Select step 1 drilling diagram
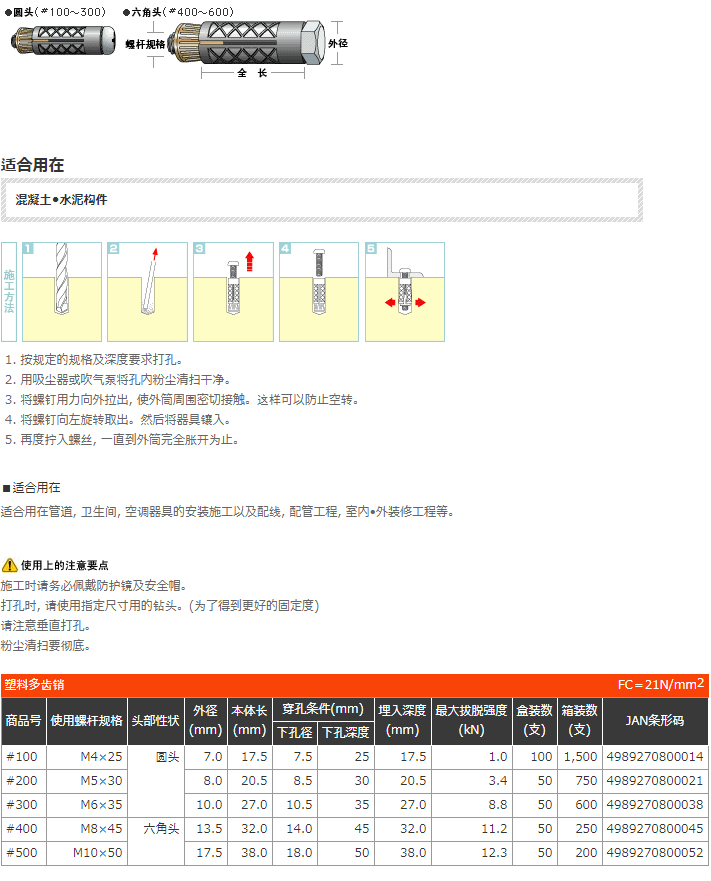The width and height of the screenshot is (711, 881). 62,292
